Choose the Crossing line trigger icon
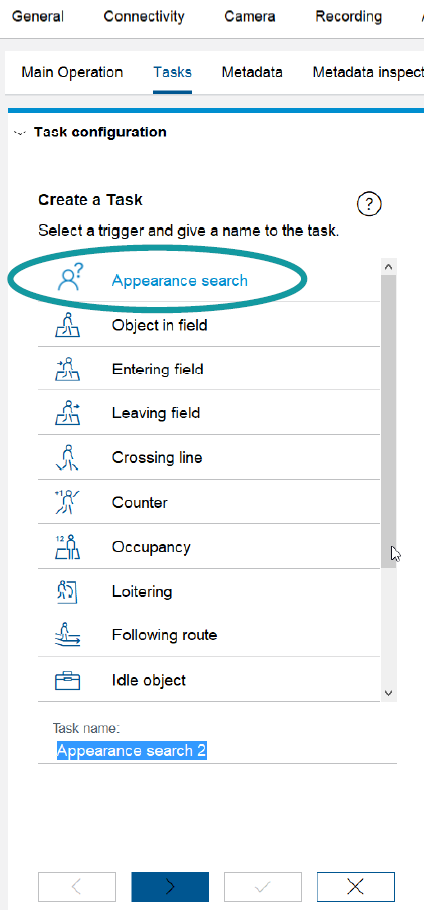The image size is (424, 910). (67, 457)
